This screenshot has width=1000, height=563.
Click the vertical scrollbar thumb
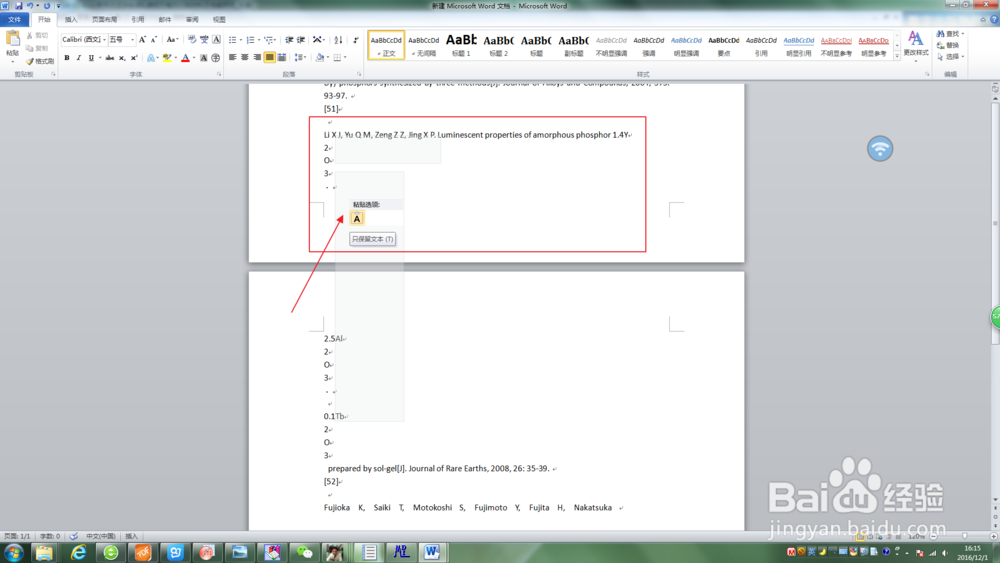click(995, 223)
